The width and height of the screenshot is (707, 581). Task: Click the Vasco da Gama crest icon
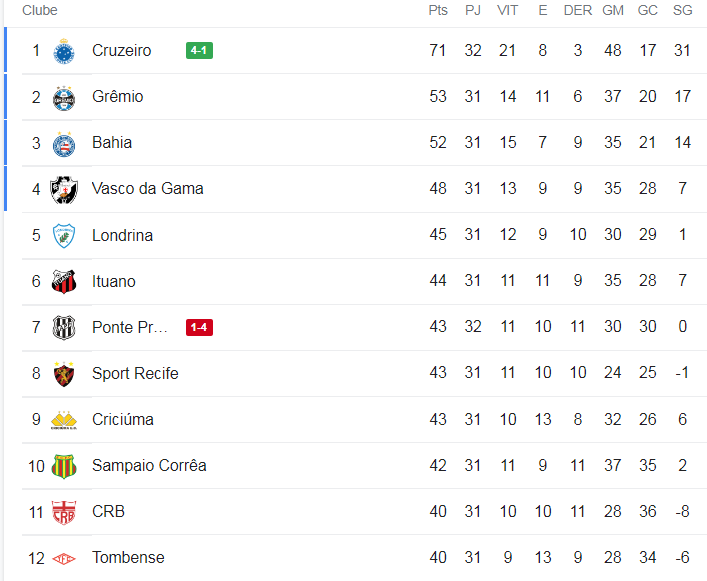(x=64, y=189)
